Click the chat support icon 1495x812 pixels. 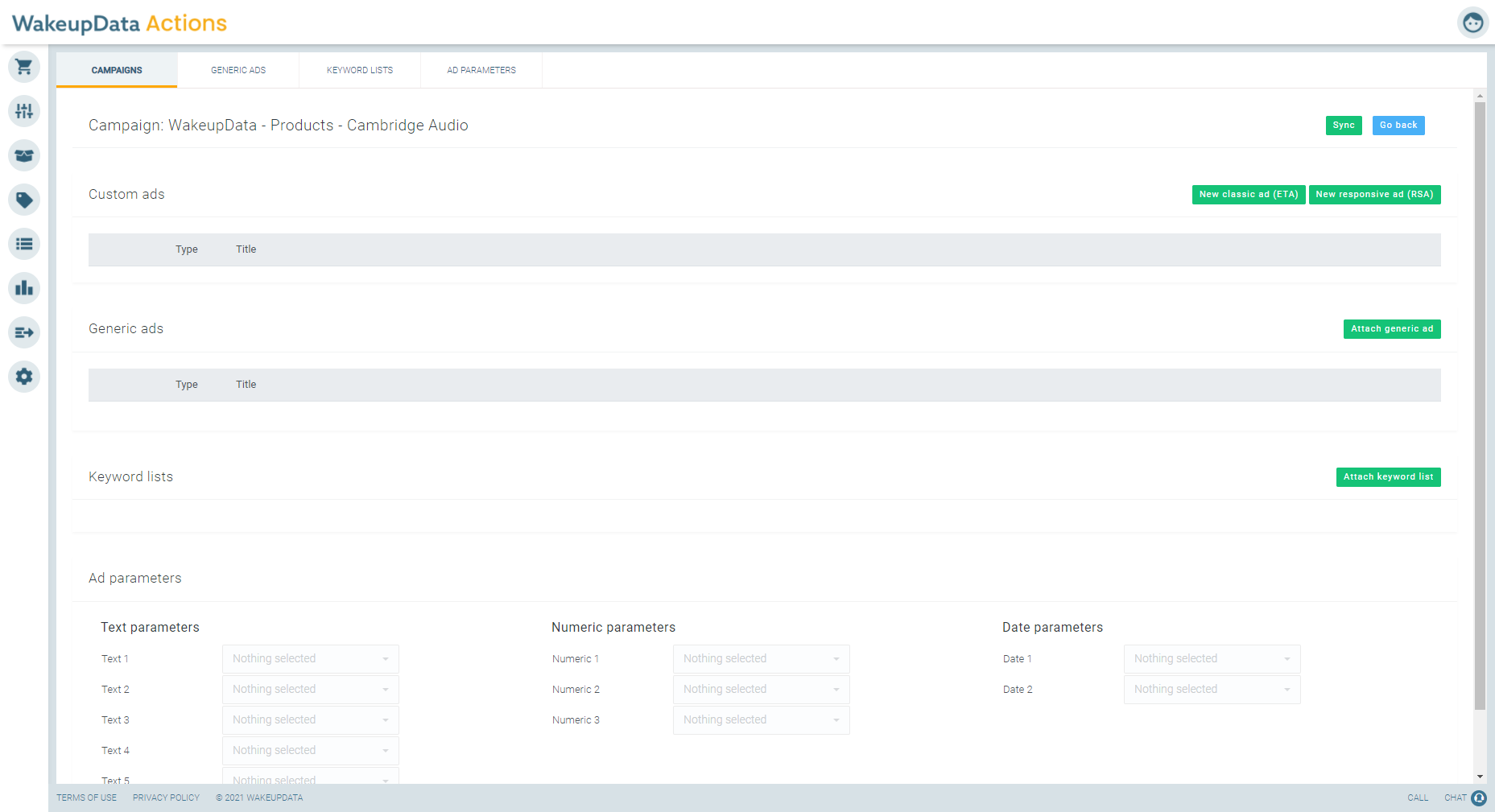coord(1479,798)
